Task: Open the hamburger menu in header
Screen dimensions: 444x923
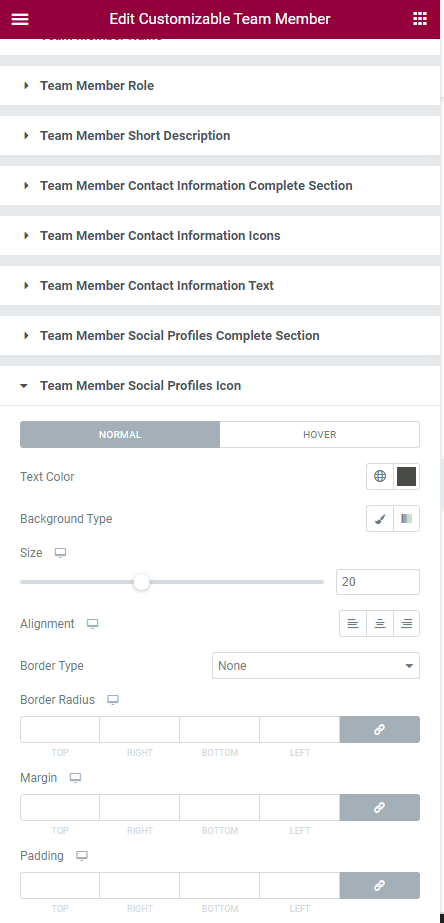Action: point(20,19)
